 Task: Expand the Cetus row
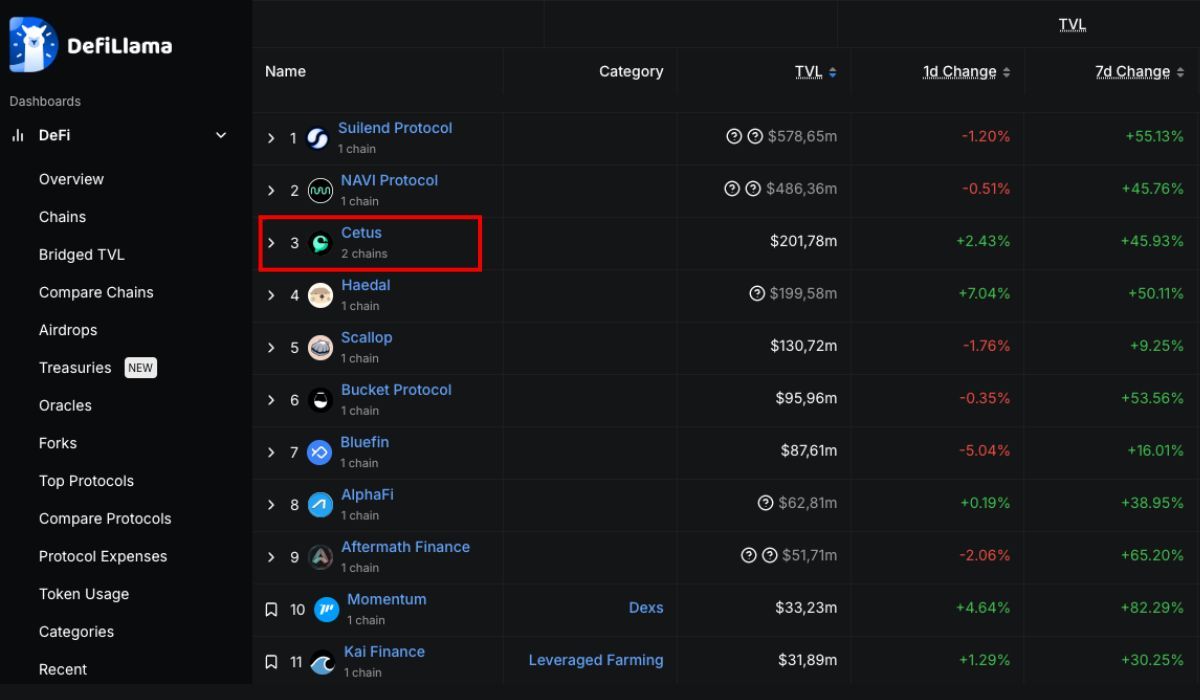click(271, 243)
